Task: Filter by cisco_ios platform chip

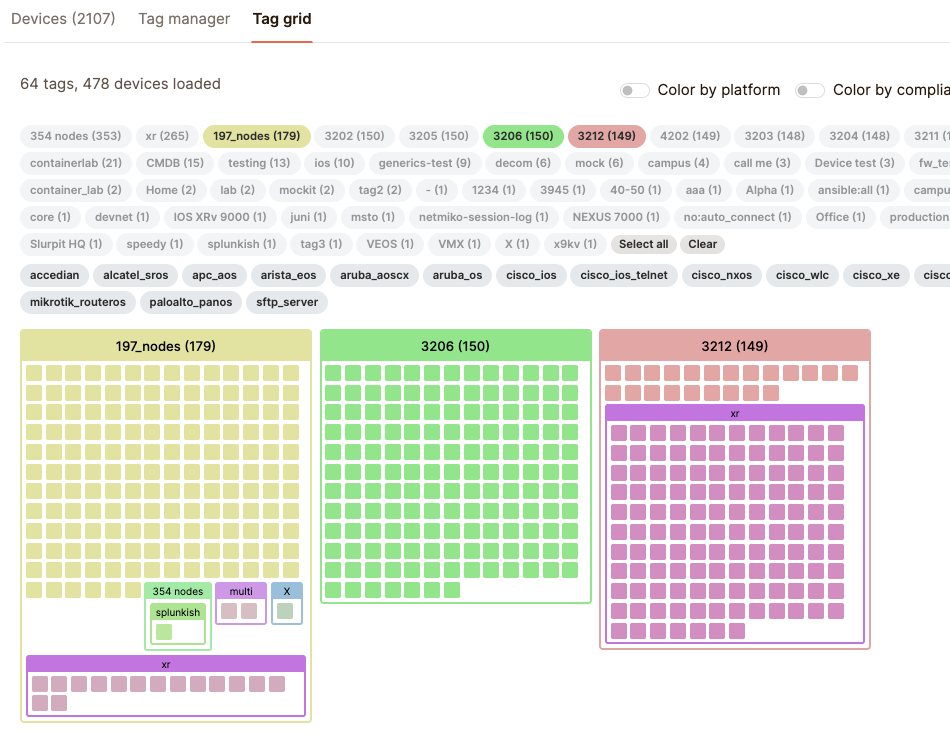Action: [535, 275]
